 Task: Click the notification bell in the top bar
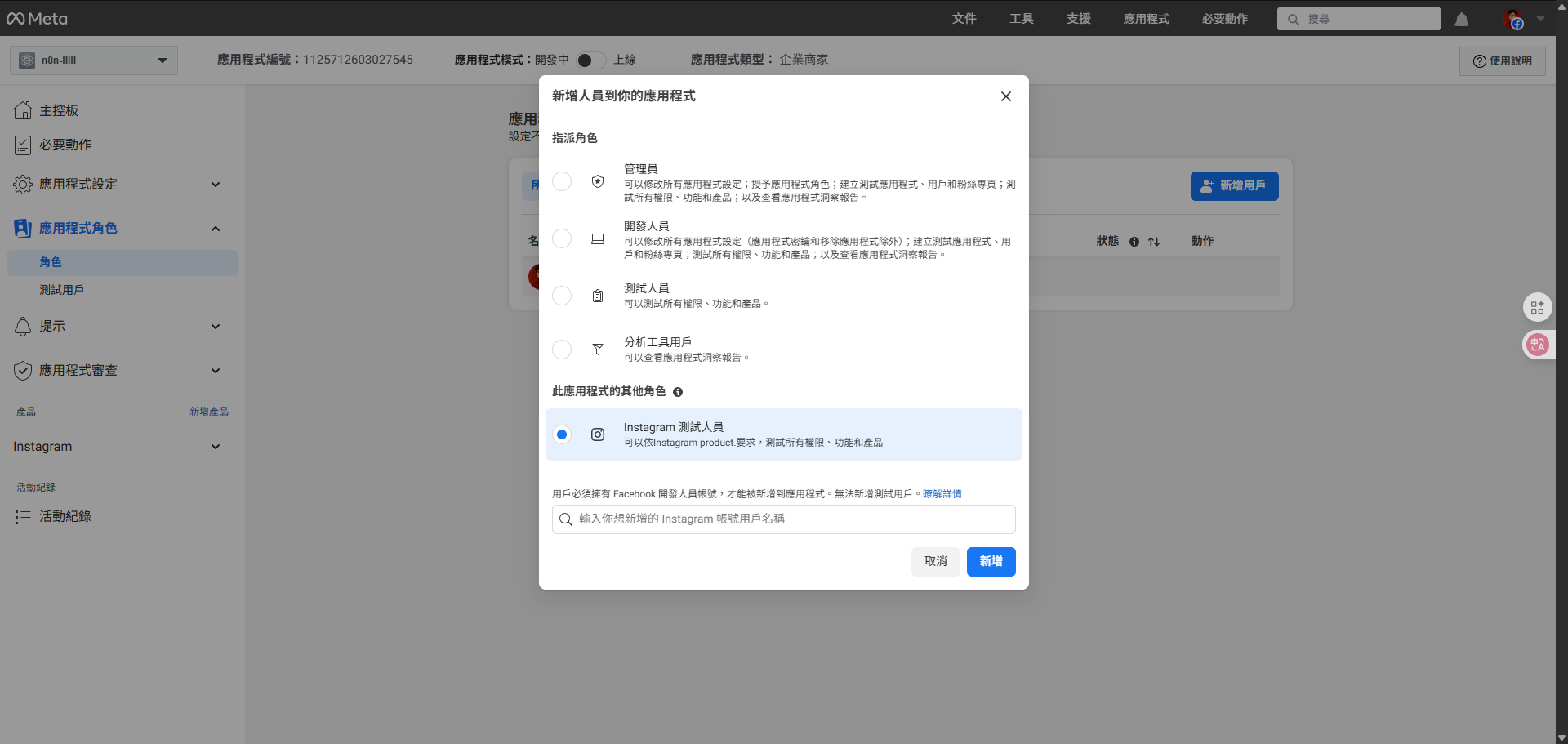point(1461,19)
